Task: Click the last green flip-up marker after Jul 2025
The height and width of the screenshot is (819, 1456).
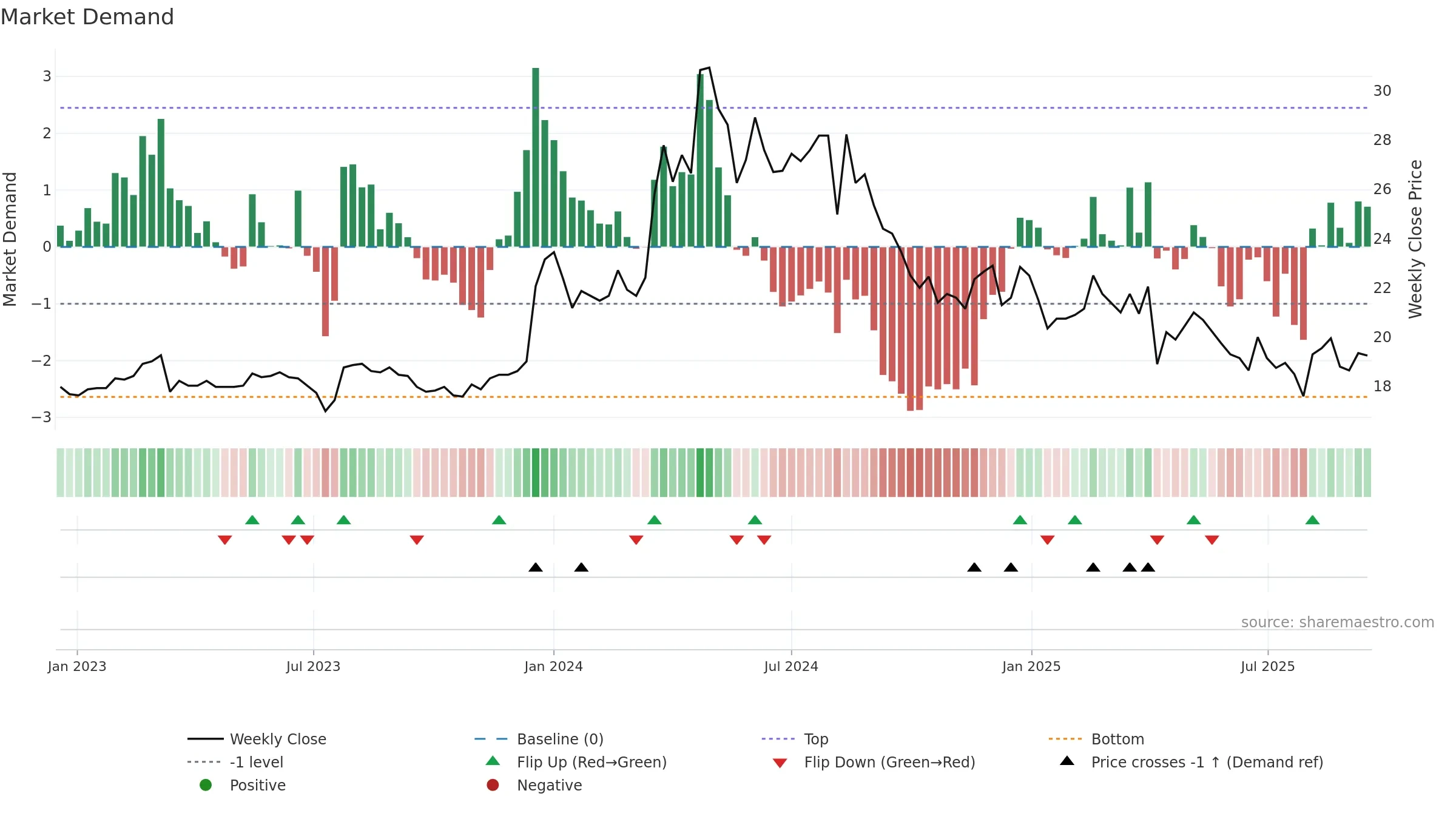Action: pos(1312,520)
